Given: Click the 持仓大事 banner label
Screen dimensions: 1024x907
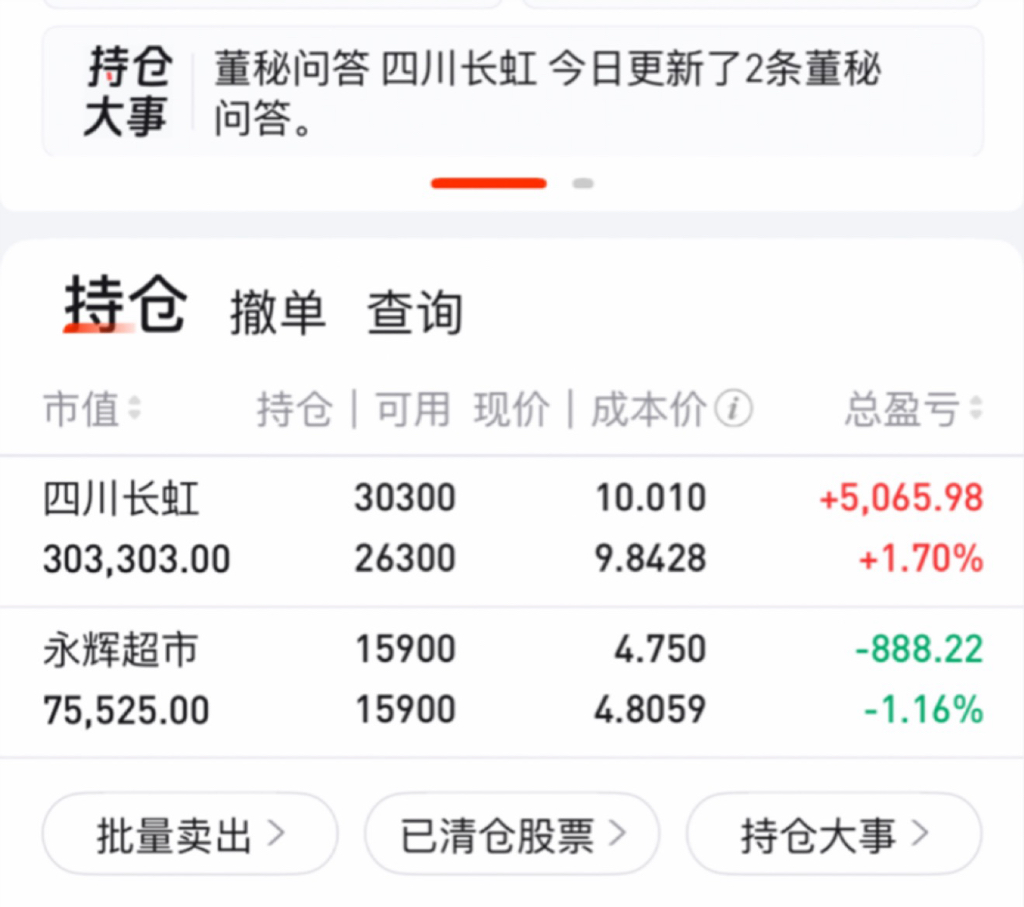Looking at the screenshot, I should (128, 91).
